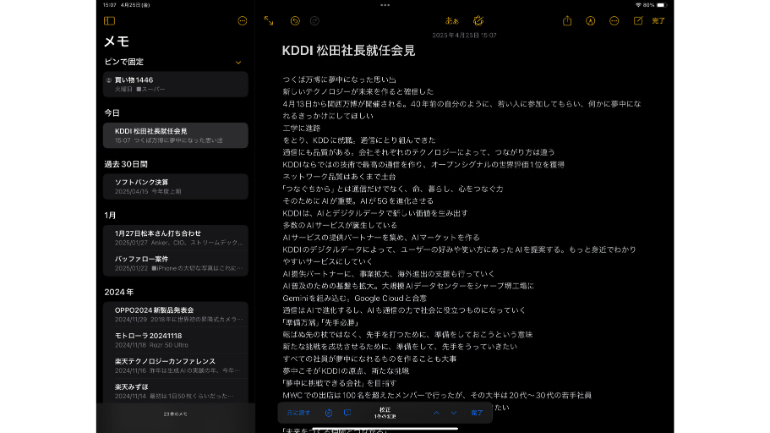Screen dimensions: 770x433
Task: Tap the home indicator bar at bottom
Action: (385, 429)
